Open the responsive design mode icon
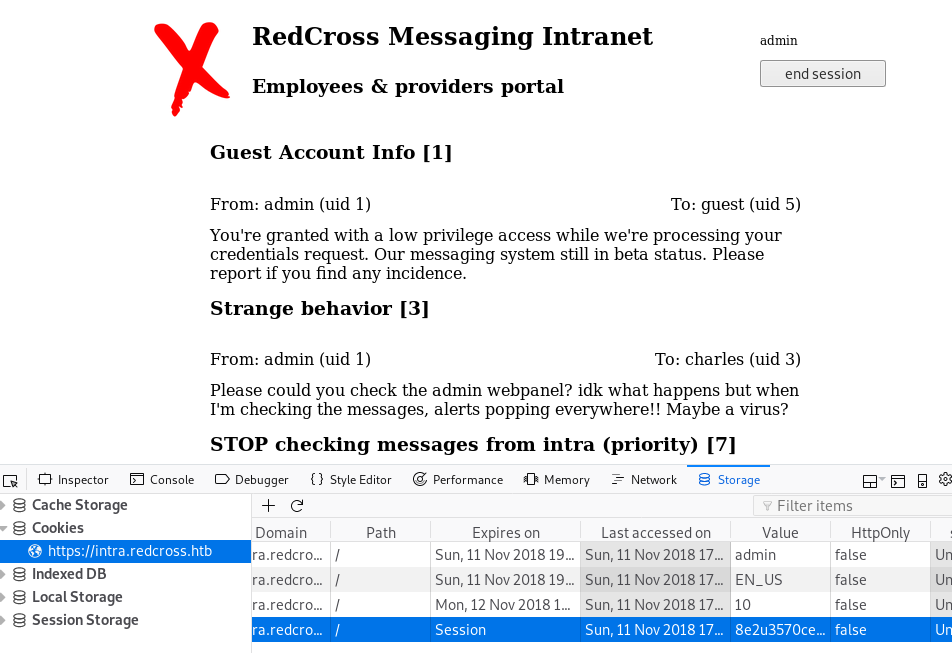This screenshot has width=952, height=653. pos(922,481)
